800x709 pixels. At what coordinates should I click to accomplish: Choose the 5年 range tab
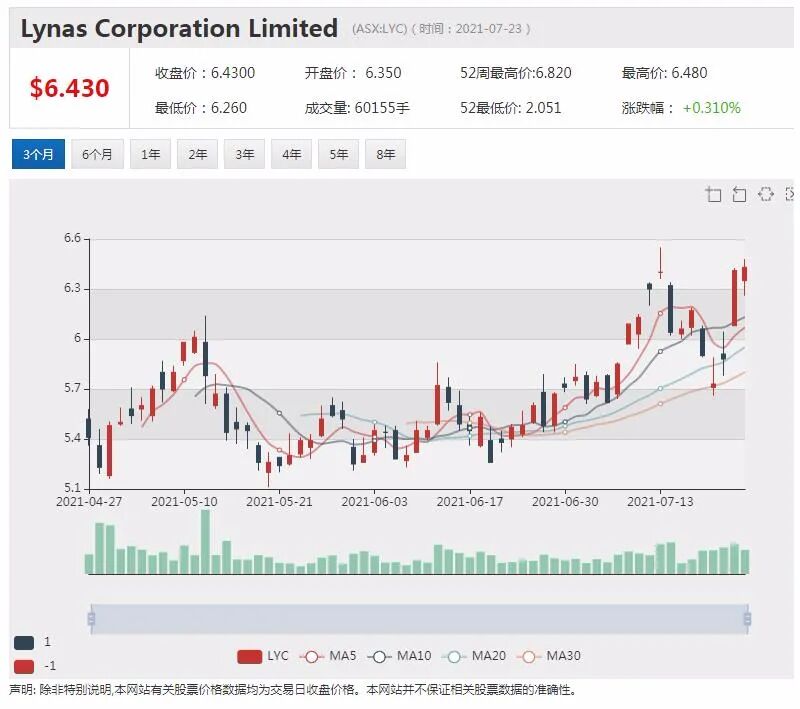pos(338,154)
